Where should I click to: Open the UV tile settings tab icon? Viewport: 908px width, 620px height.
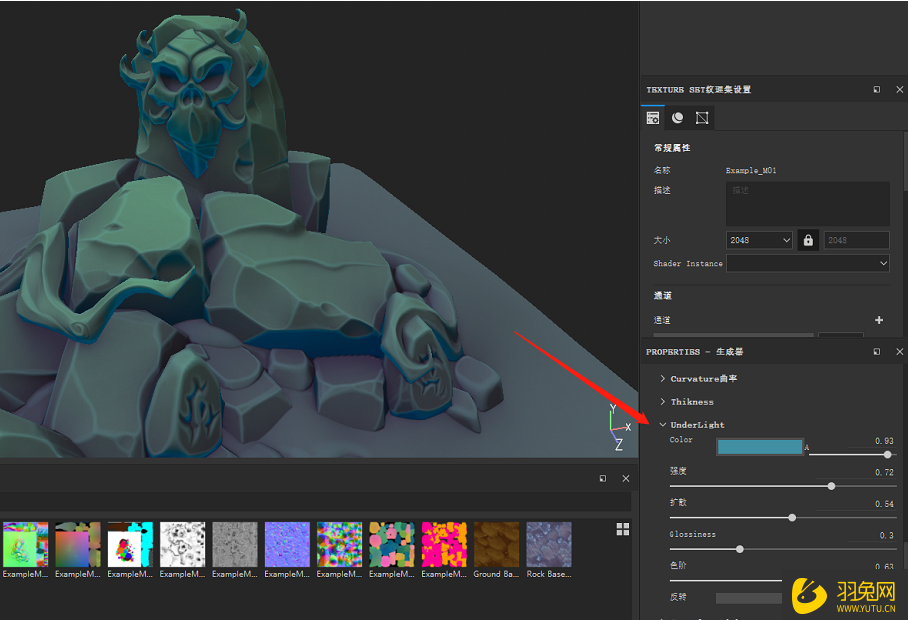click(x=702, y=118)
